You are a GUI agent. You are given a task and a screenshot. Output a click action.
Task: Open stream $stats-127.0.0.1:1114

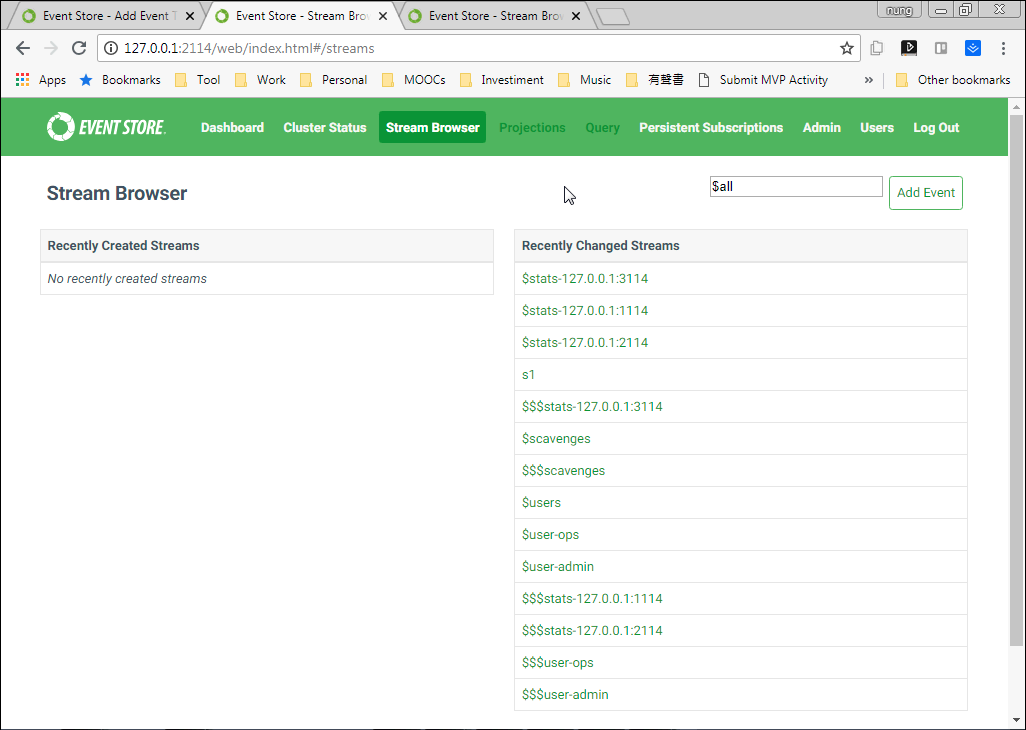pos(585,311)
